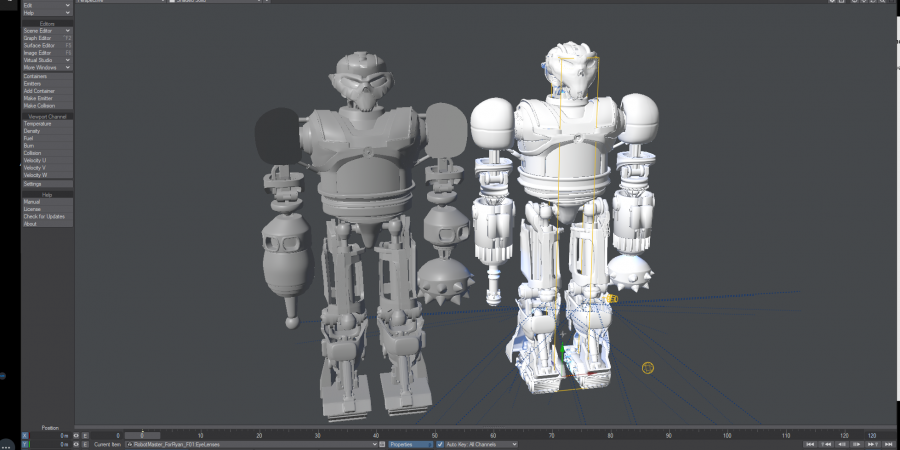Screen dimensions: 900x450
Task: Click the Y channel envelope E button
Action: coord(85,444)
